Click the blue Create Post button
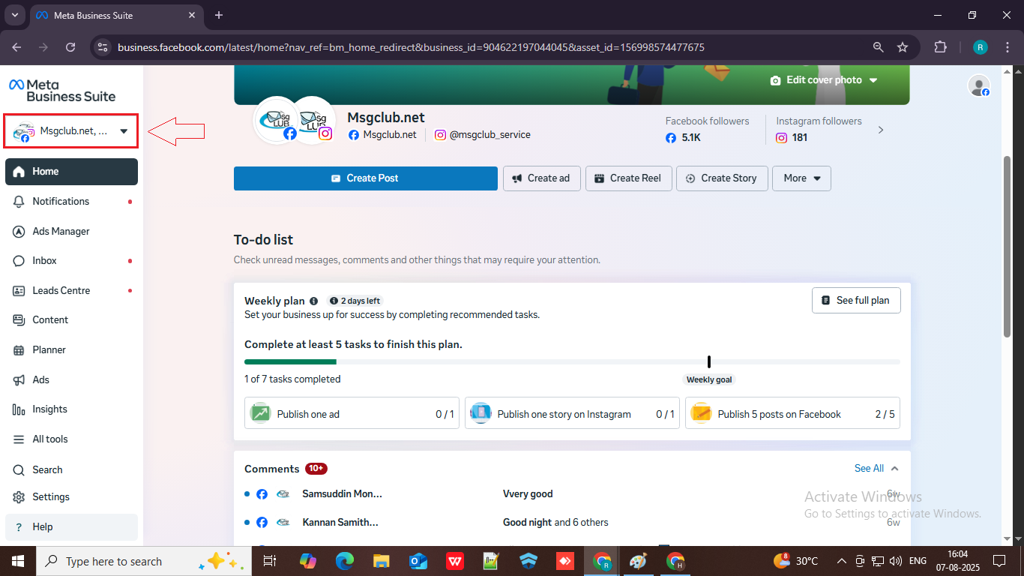The width and height of the screenshot is (1024, 576). point(366,178)
